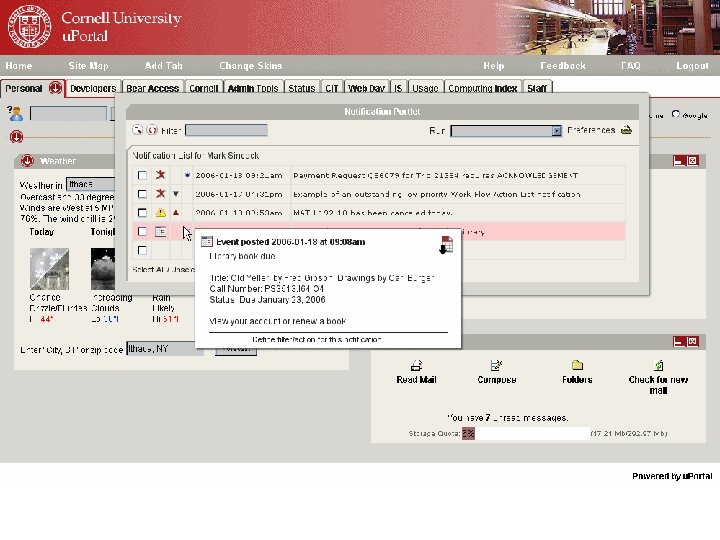Click the Preferences icon in Notification Portlet

(626, 130)
